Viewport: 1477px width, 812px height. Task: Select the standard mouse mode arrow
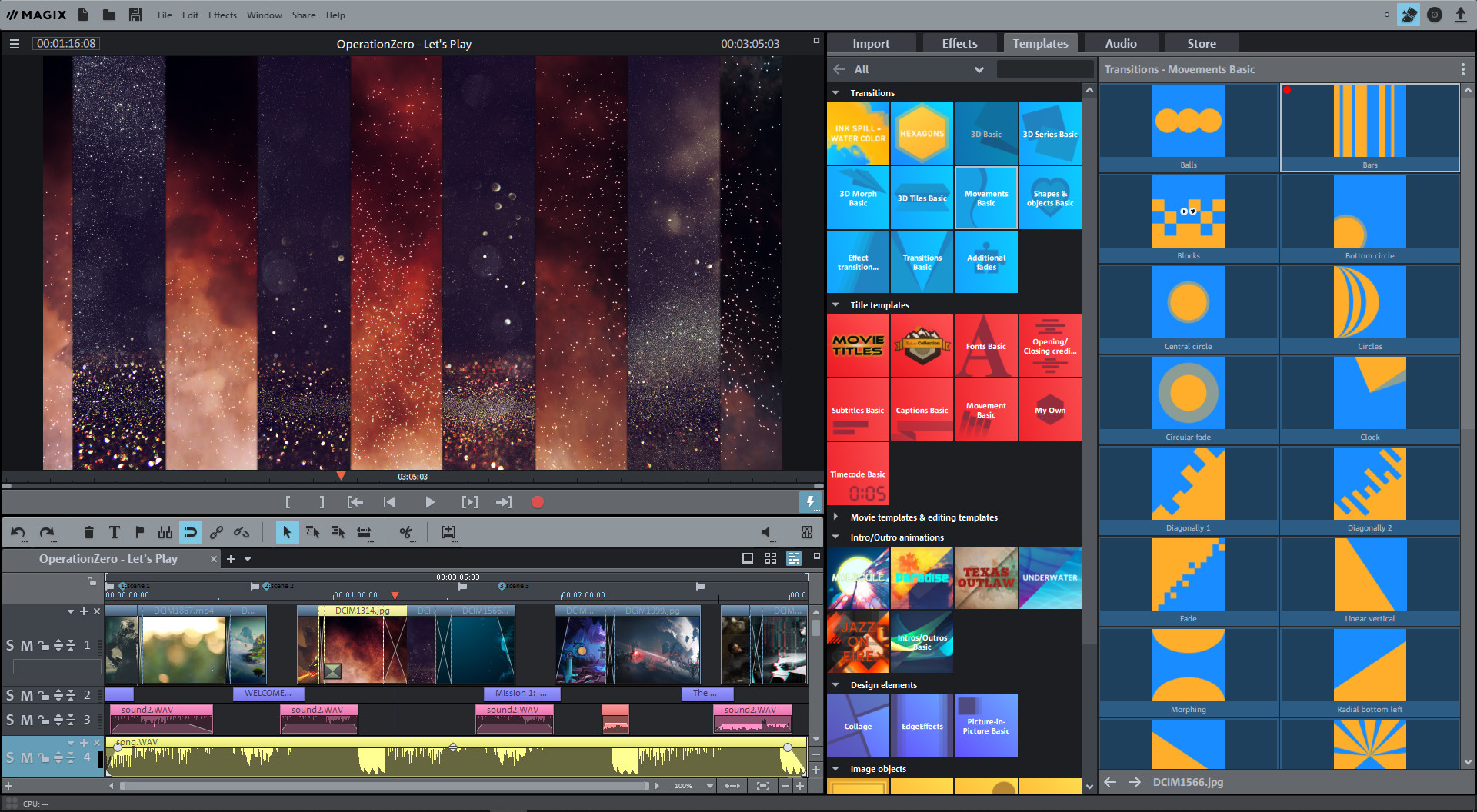point(287,532)
